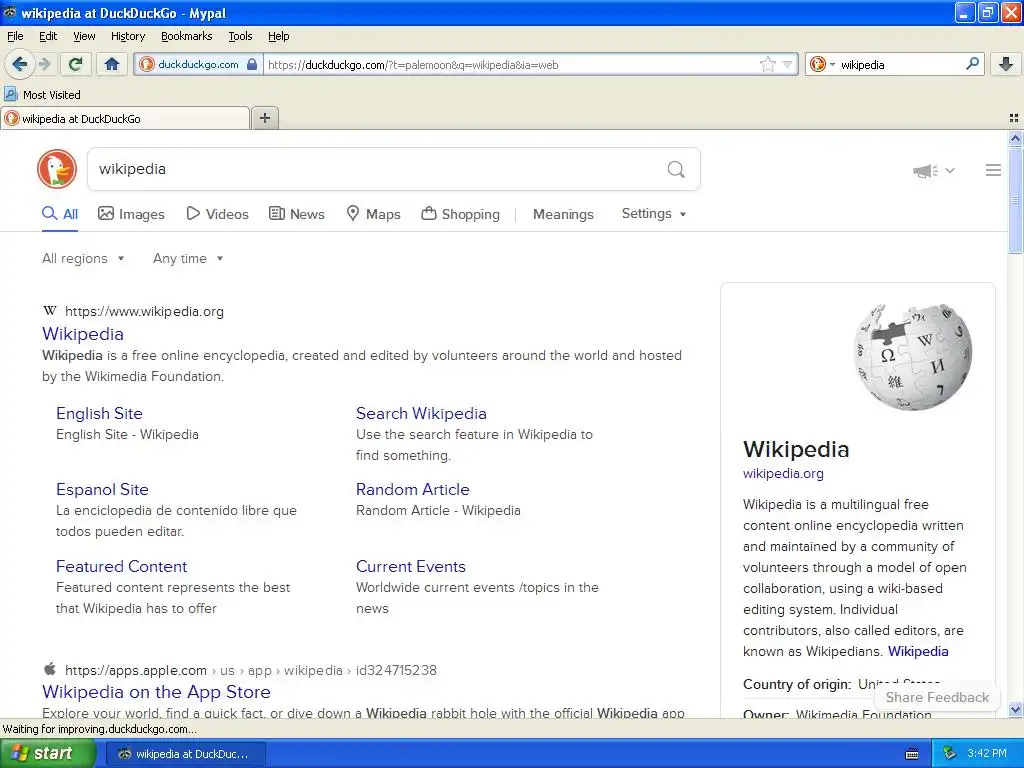Open the main Wikipedia result title
This screenshot has height=768, width=1024.
point(83,334)
